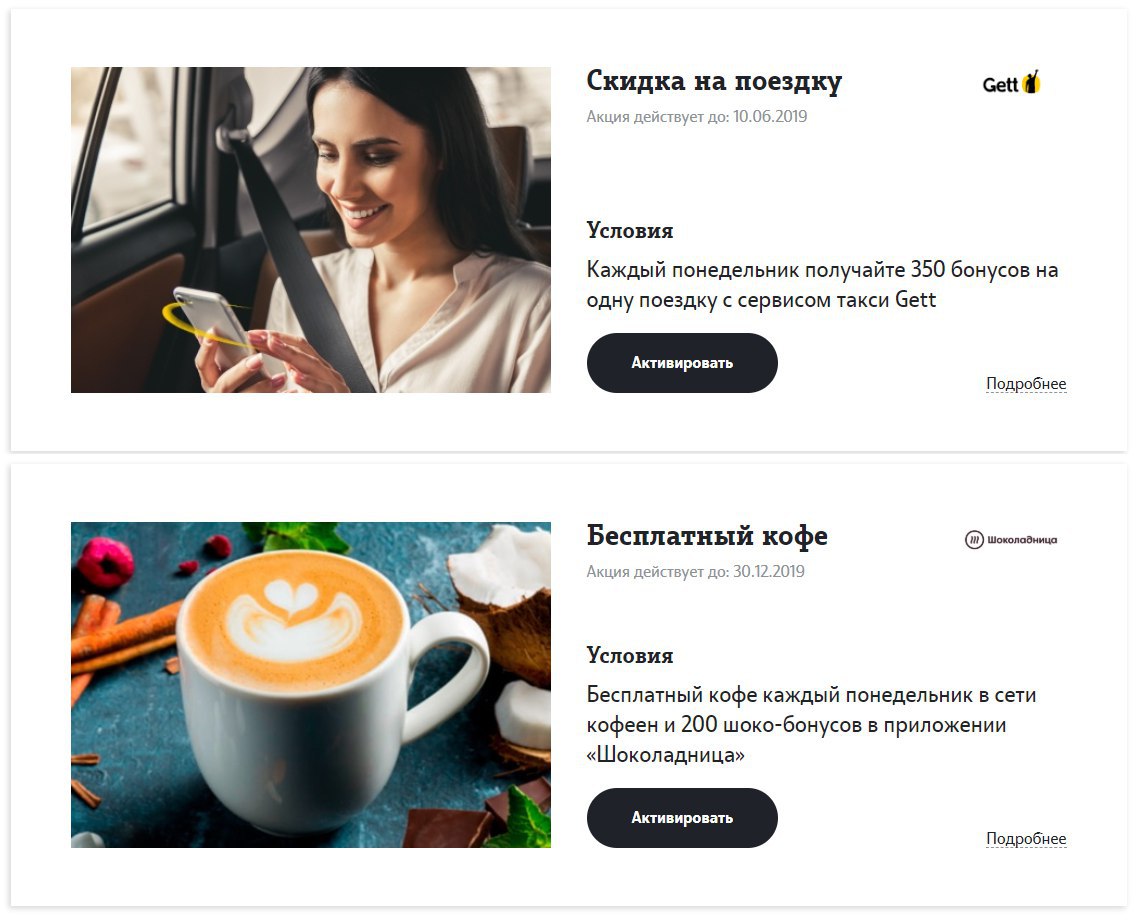
Task: Click the raspberry in the coffee photo
Action: [106, 562]
